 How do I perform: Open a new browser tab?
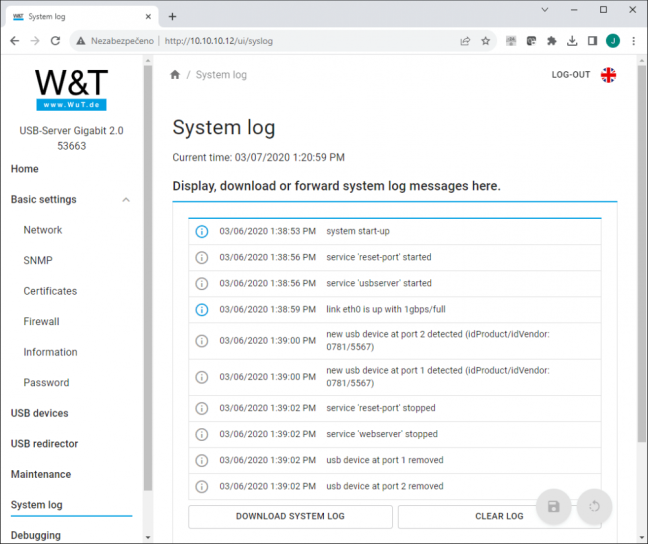coord(172,17)
